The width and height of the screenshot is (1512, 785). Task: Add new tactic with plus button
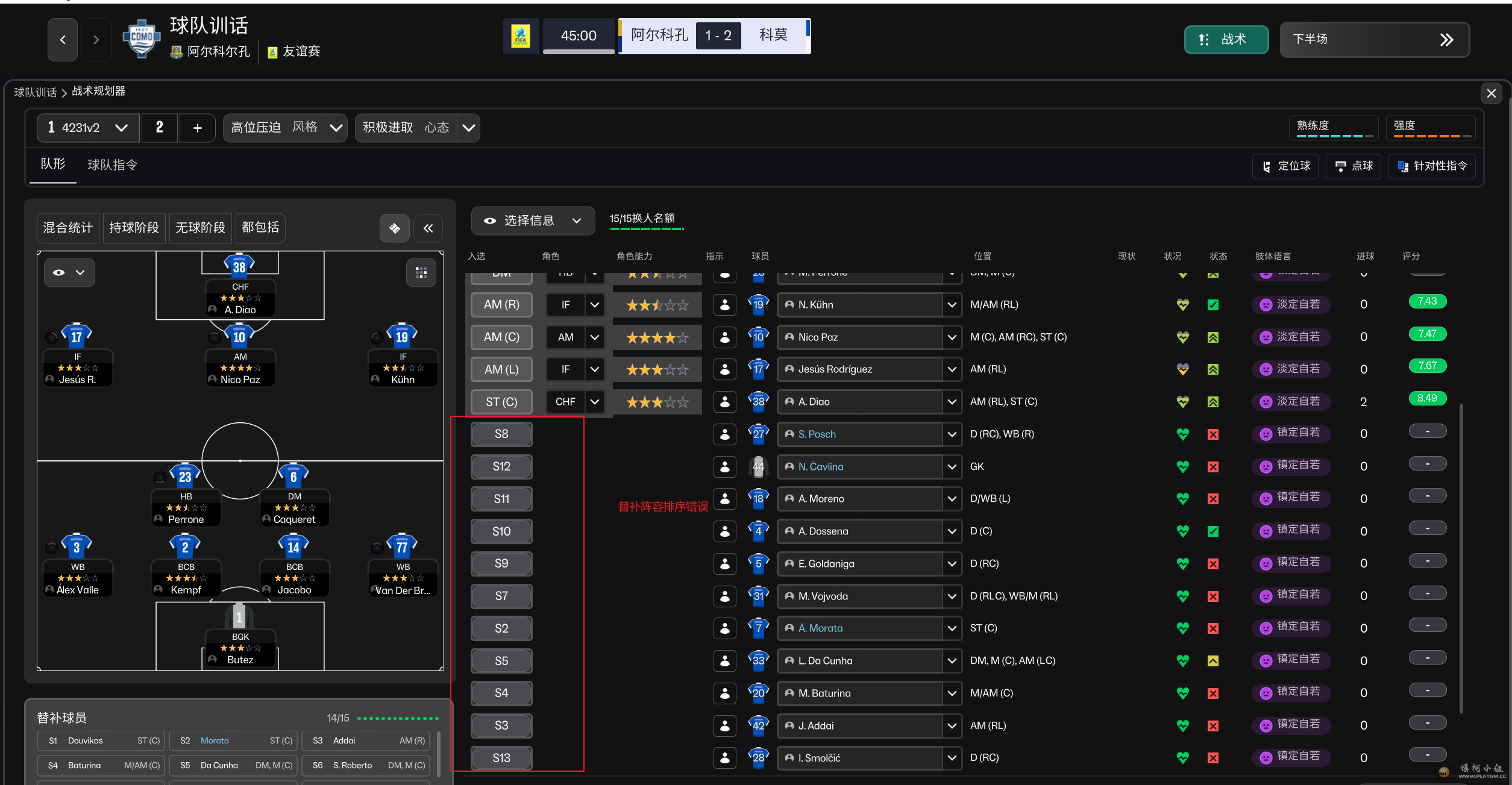pos(197,128)
